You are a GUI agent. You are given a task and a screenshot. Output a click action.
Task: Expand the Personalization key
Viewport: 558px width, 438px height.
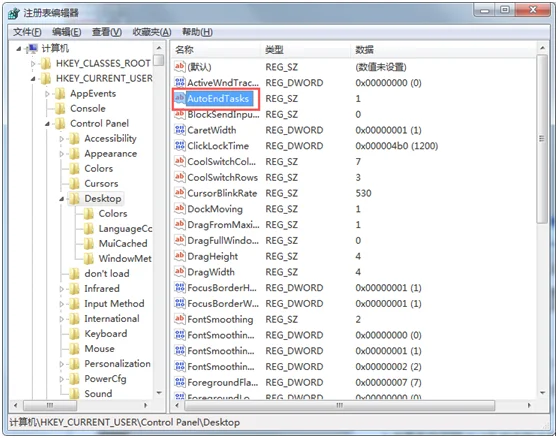click(62, 364)
